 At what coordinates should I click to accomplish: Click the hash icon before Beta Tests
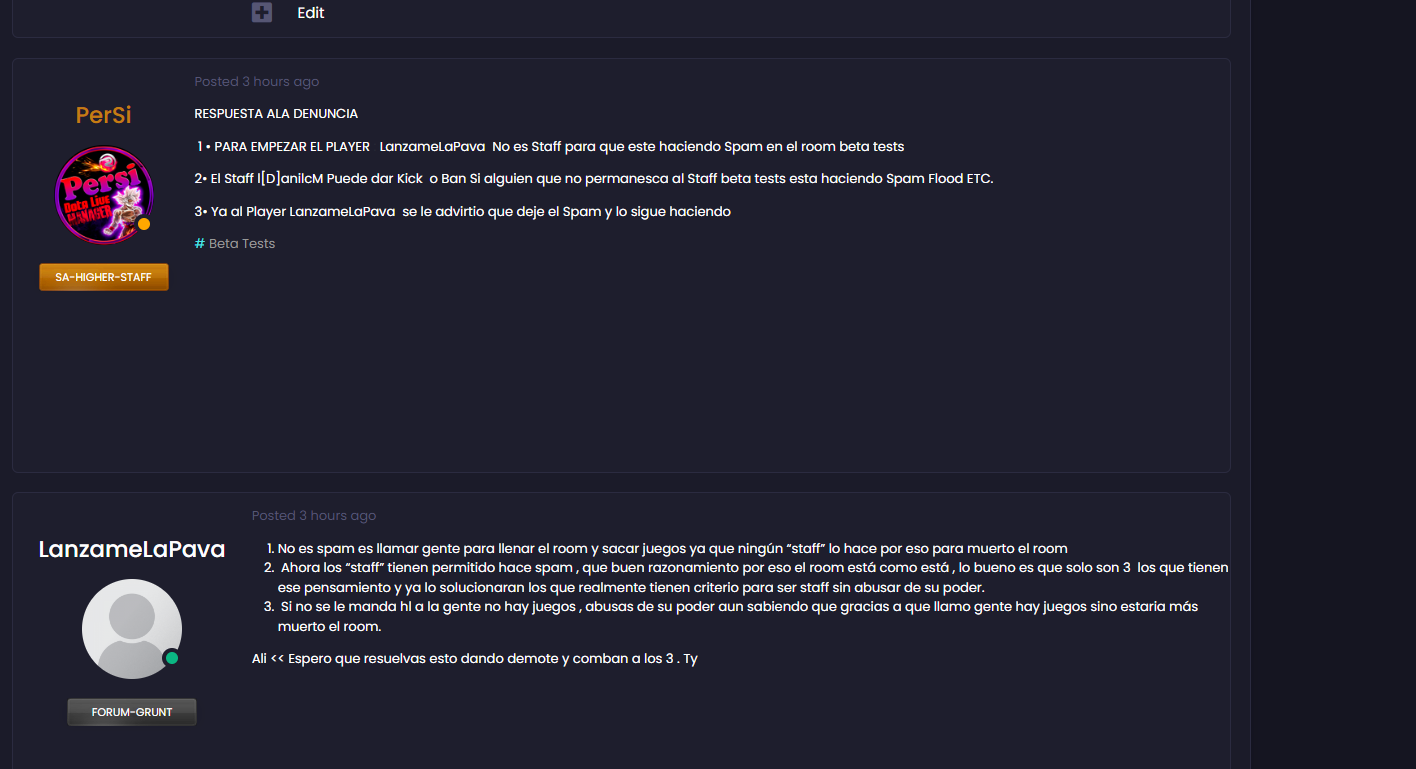199,244
